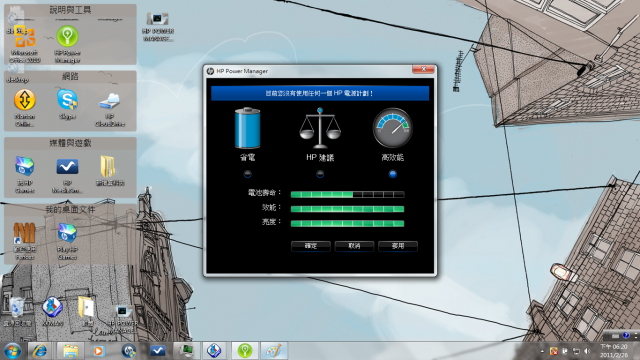The height and width of the screenshot is (360, 640).
Task: Click the taskbar clock showing 06:20
Action: point(614,351)
